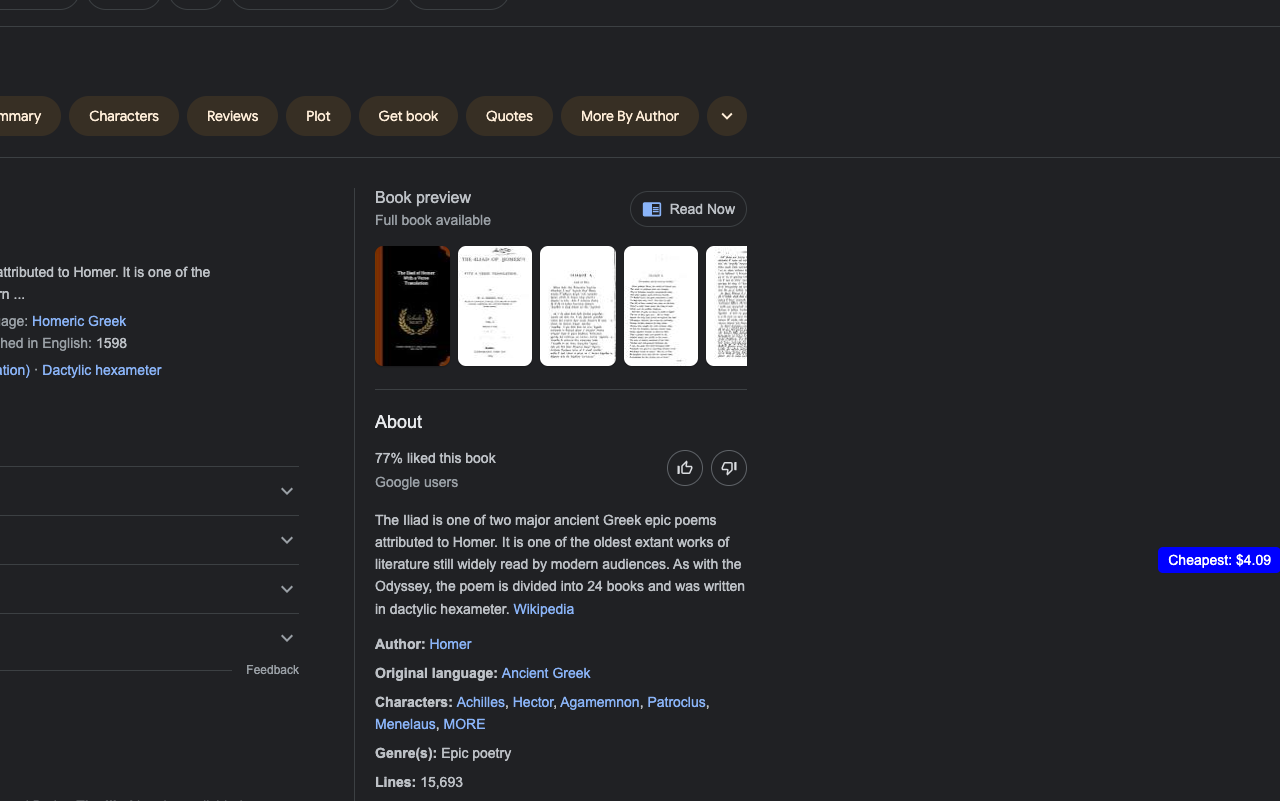
Task: Open the fourth preview page thumbnail
Action: point(661,306)
